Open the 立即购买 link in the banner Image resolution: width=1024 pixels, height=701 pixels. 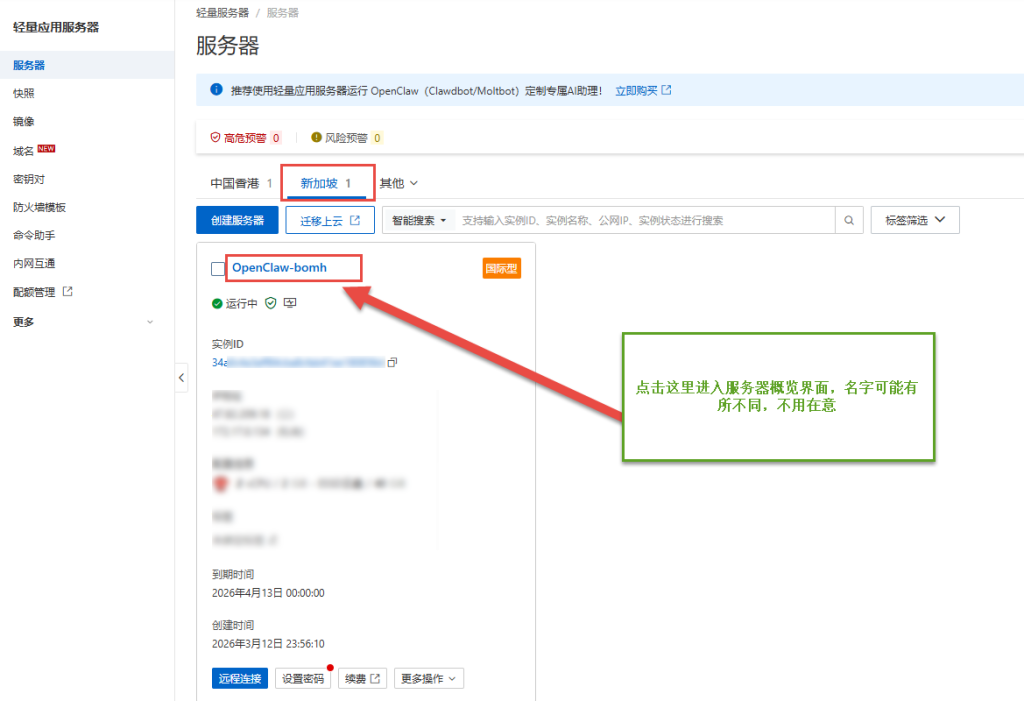637,89
